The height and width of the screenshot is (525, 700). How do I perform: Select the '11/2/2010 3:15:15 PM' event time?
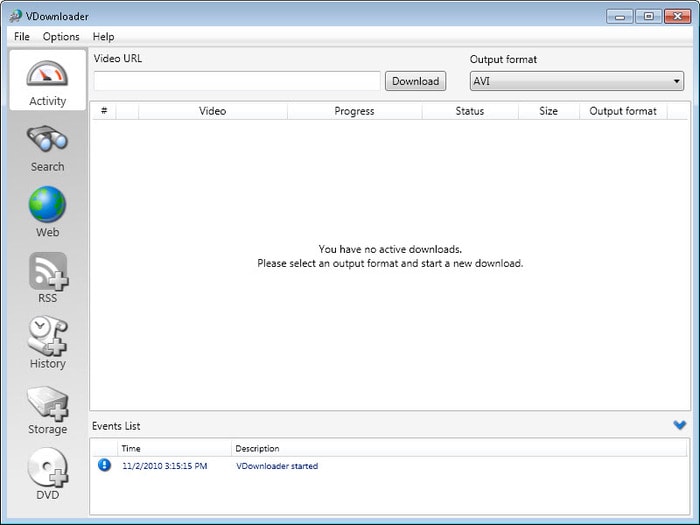(165, 466)
